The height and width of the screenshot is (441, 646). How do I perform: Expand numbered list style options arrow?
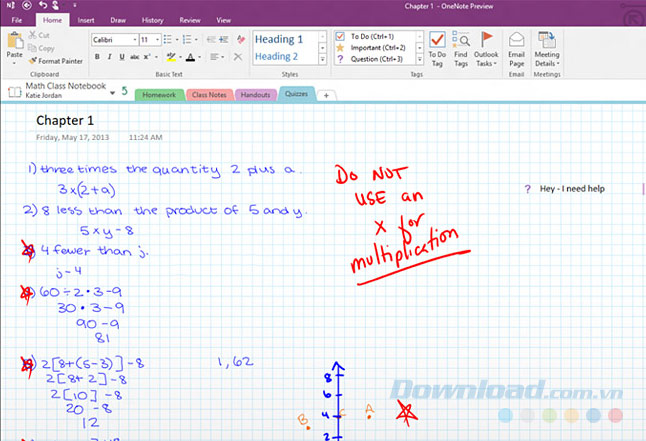(x=197, y=40)
